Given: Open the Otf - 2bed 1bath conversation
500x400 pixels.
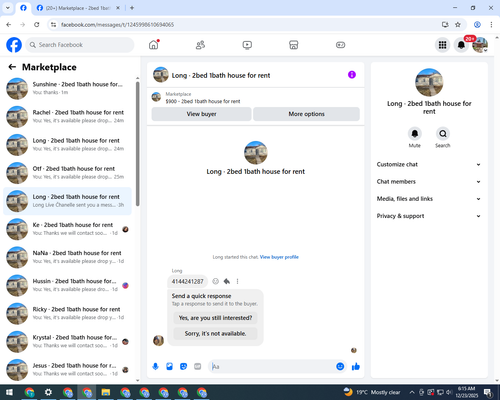Looking at the screenshot, I should coord(68,173).
